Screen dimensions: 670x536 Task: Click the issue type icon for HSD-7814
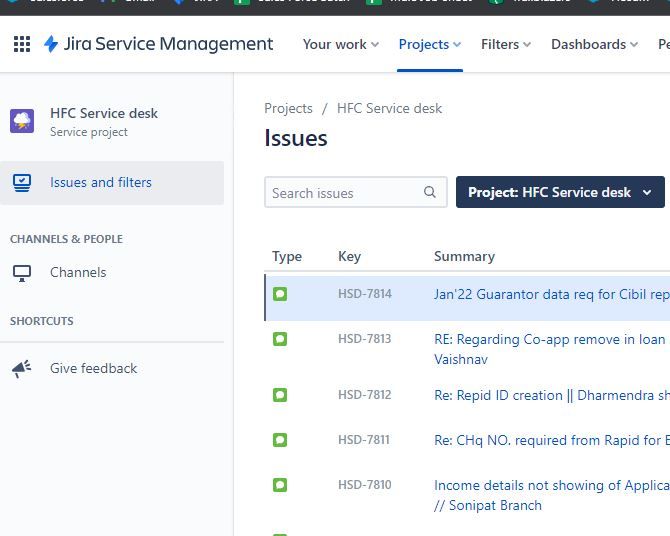280,295
